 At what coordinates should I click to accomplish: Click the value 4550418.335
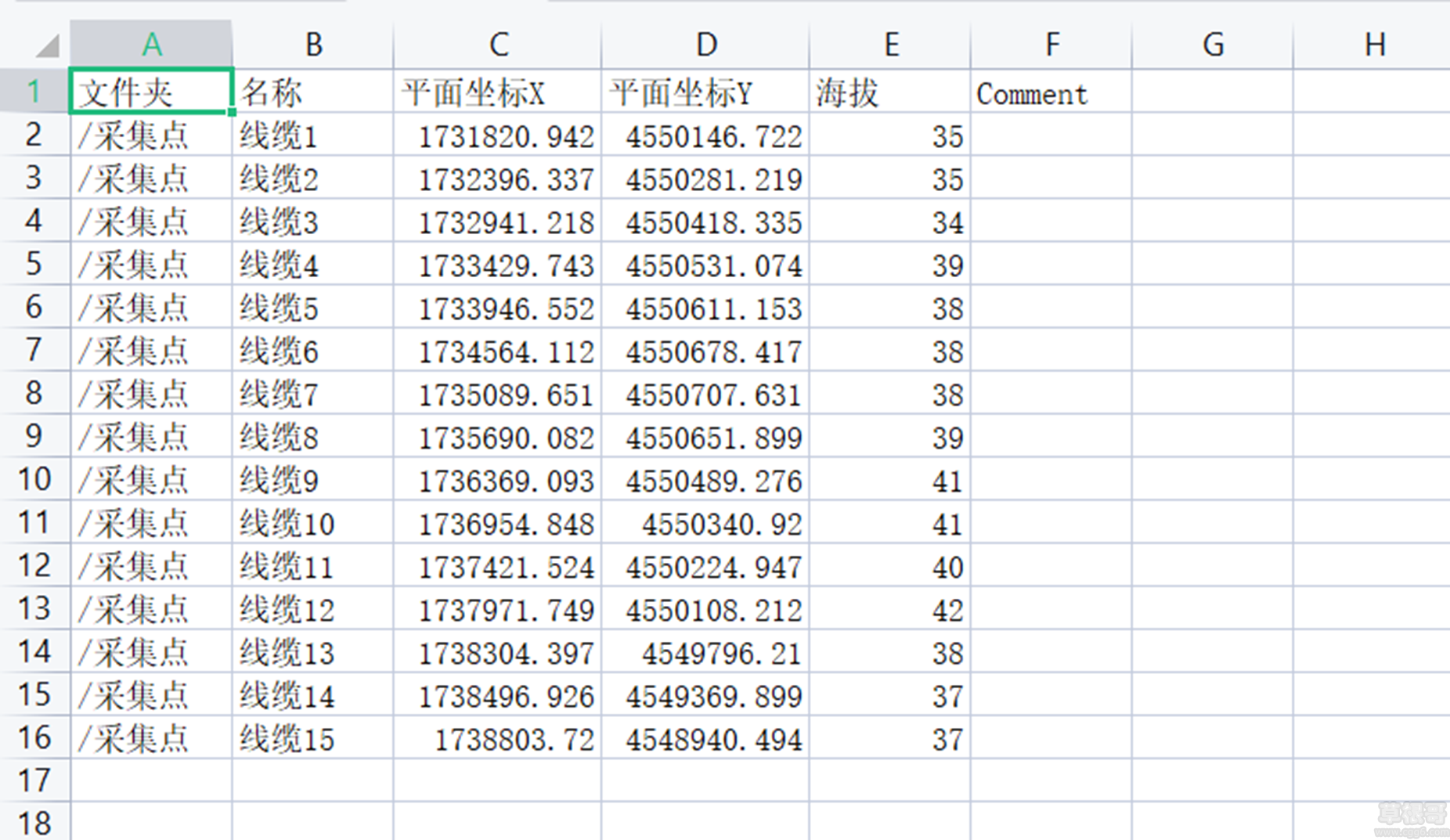pyautogui.click(x=714, y=223)
